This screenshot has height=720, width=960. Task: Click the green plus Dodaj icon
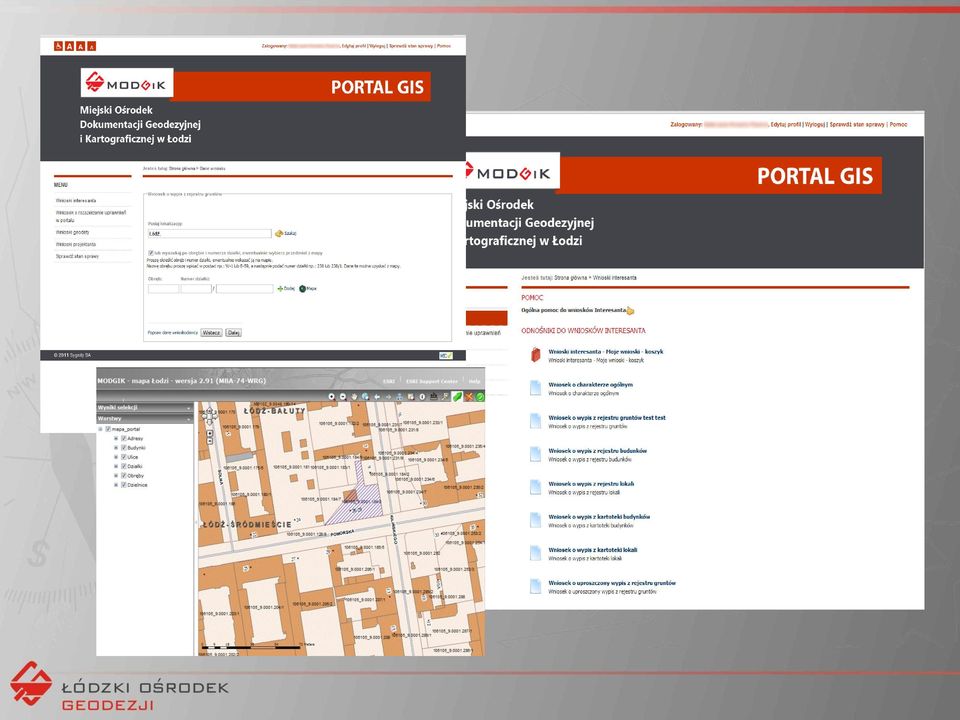(x=280, y=288)
